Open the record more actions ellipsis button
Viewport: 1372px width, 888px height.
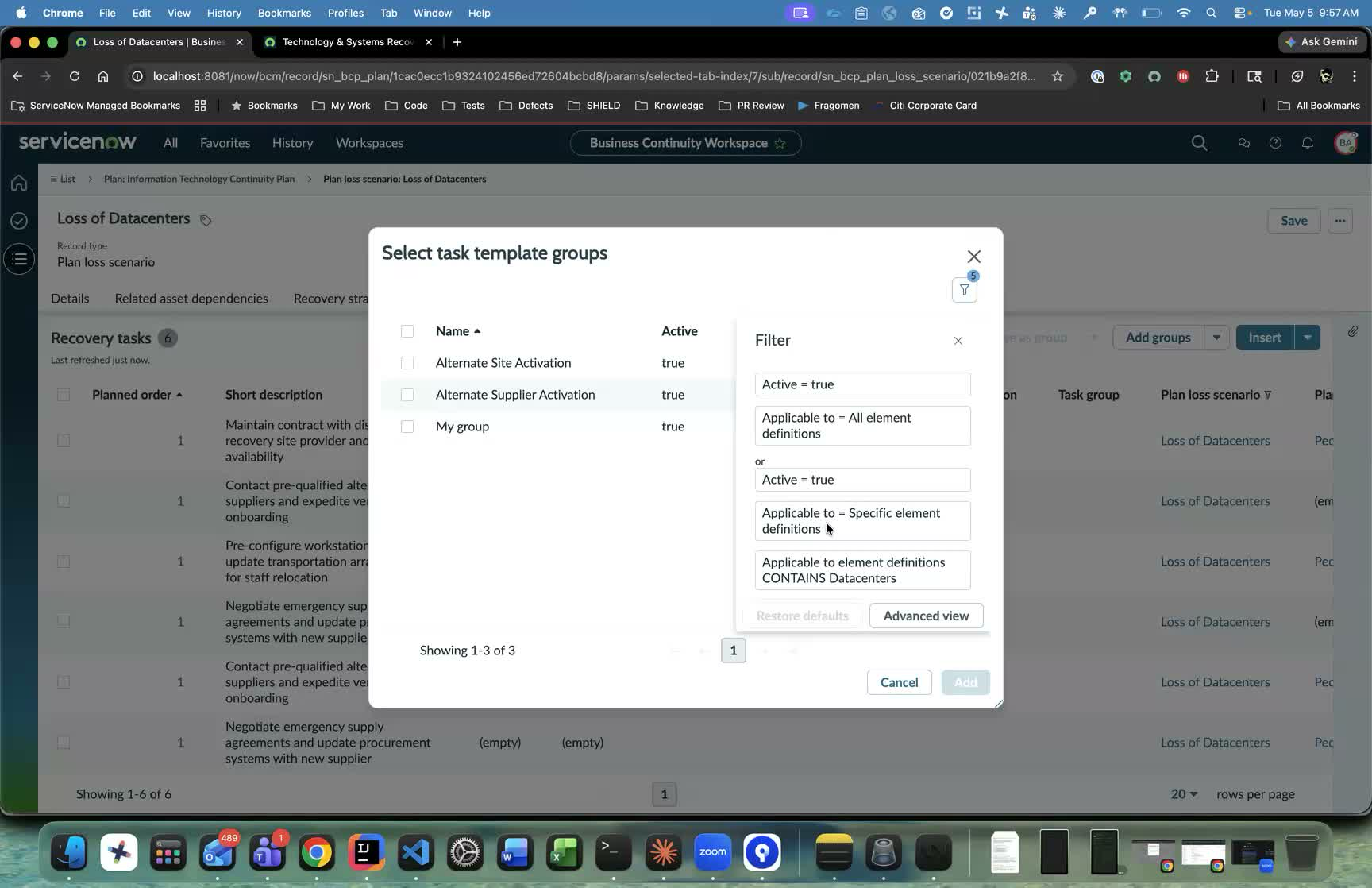[1339, 221]
